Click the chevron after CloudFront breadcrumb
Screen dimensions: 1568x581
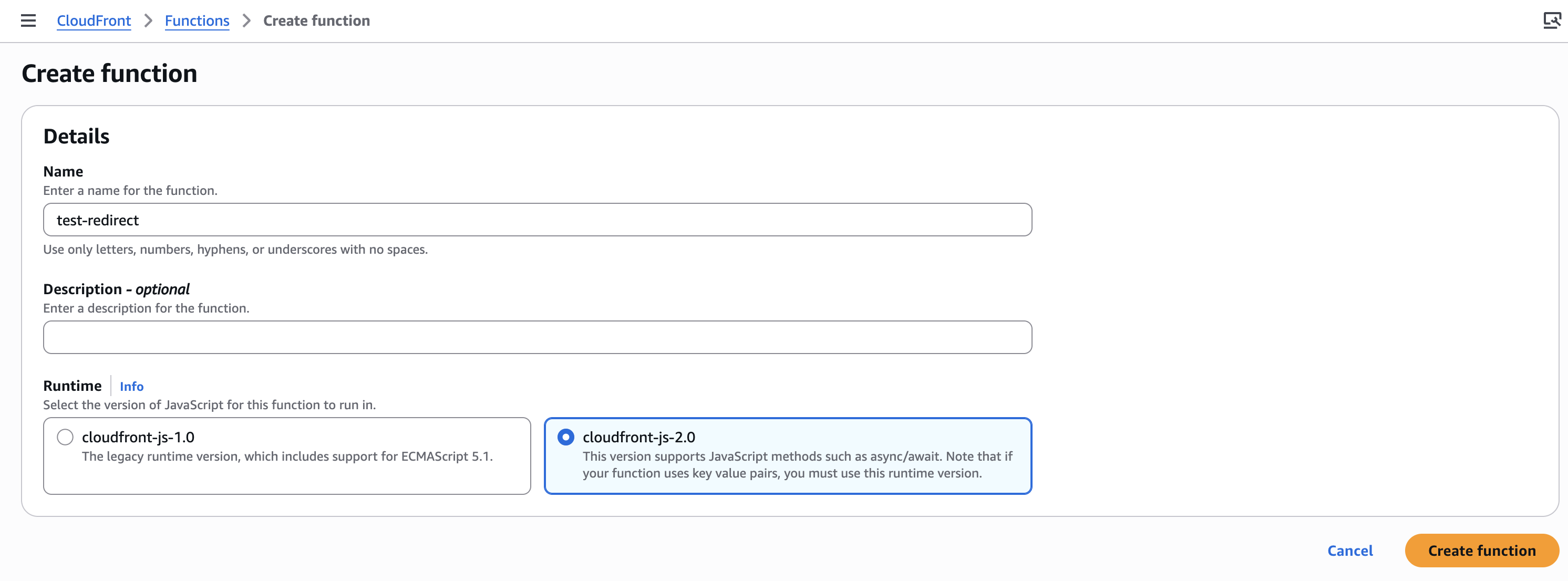(x=148, y=20)
